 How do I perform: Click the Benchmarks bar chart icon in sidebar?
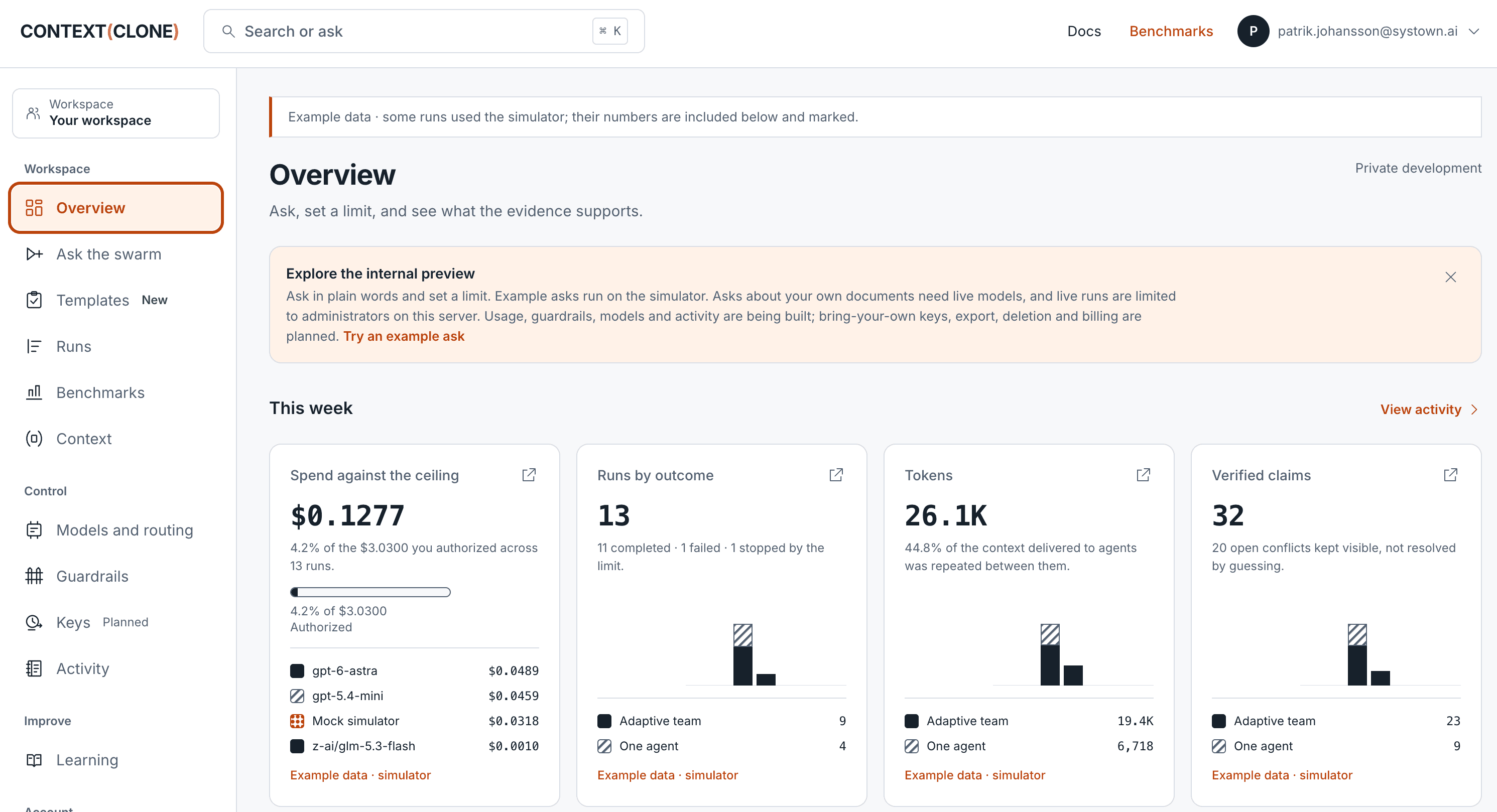(x=34, y=392)
